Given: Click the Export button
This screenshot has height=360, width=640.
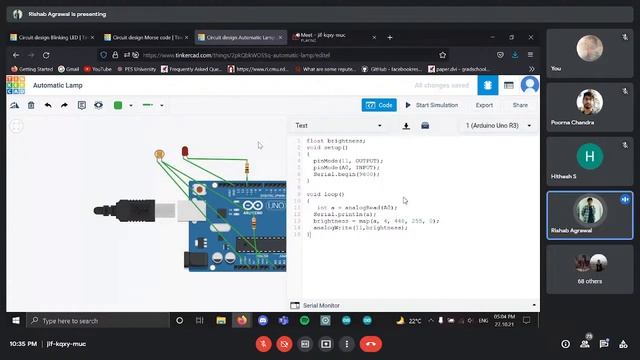Looking at the screenshot, I should coord(484,105).
